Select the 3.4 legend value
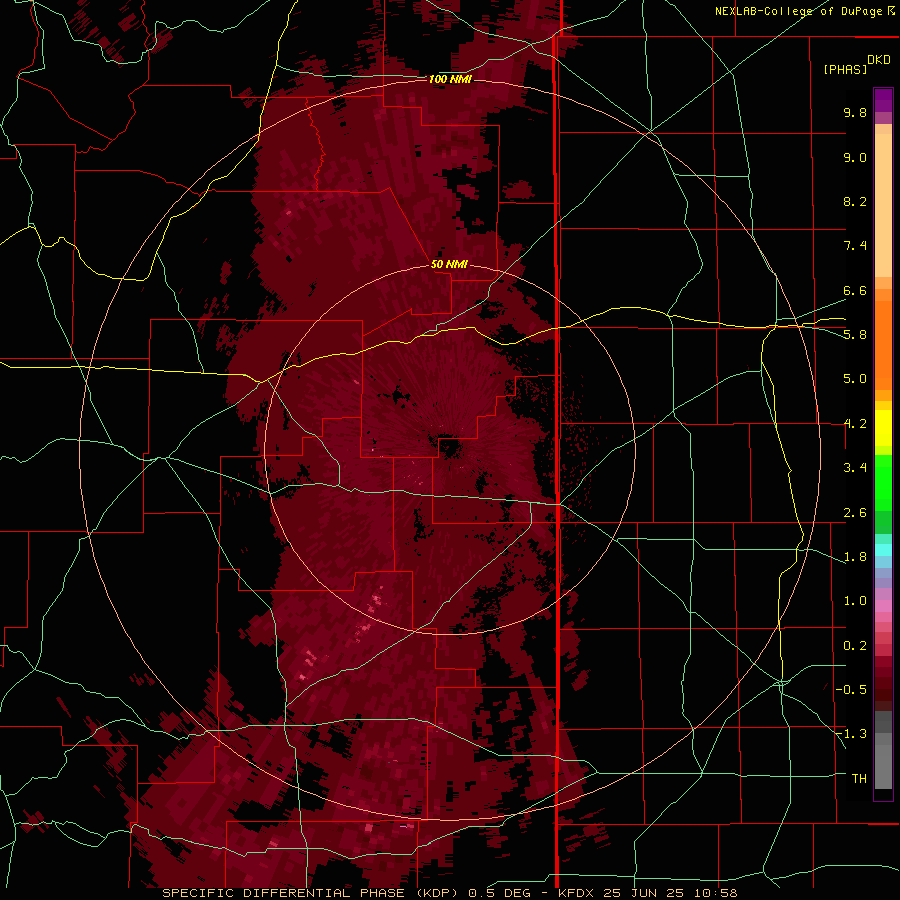The image size is (900, 900). pyautogui.click(x=855, y=468)
